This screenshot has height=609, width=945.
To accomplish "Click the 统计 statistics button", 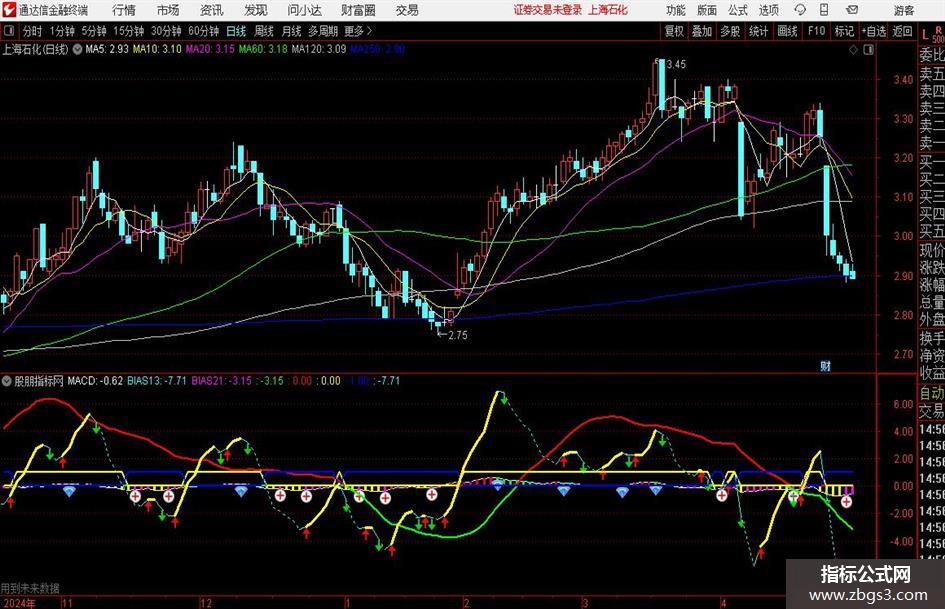I will (x=758, y=31).
